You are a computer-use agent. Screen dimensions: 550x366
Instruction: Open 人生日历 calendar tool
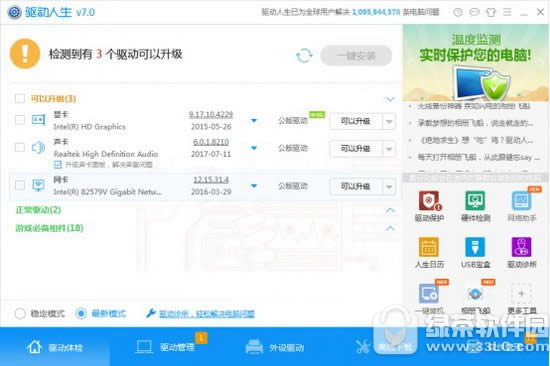(x=429, y=253)
